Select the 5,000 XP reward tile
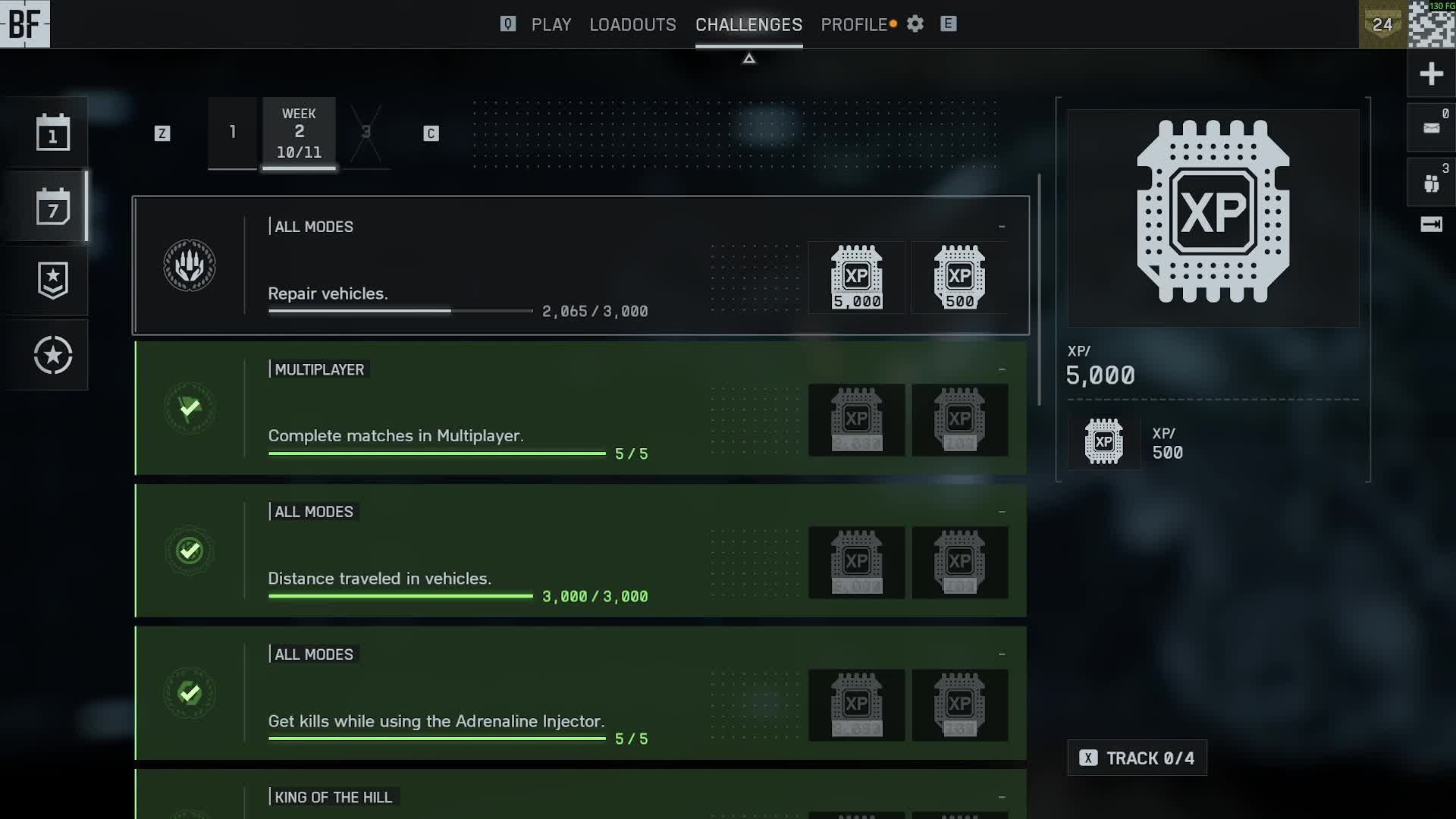 pyautogui.click(x=856, y=277)
